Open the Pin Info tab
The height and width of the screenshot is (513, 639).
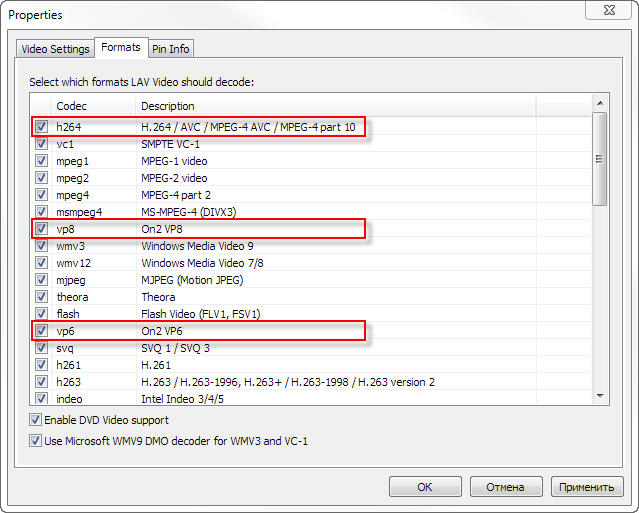tap(171, 48)
